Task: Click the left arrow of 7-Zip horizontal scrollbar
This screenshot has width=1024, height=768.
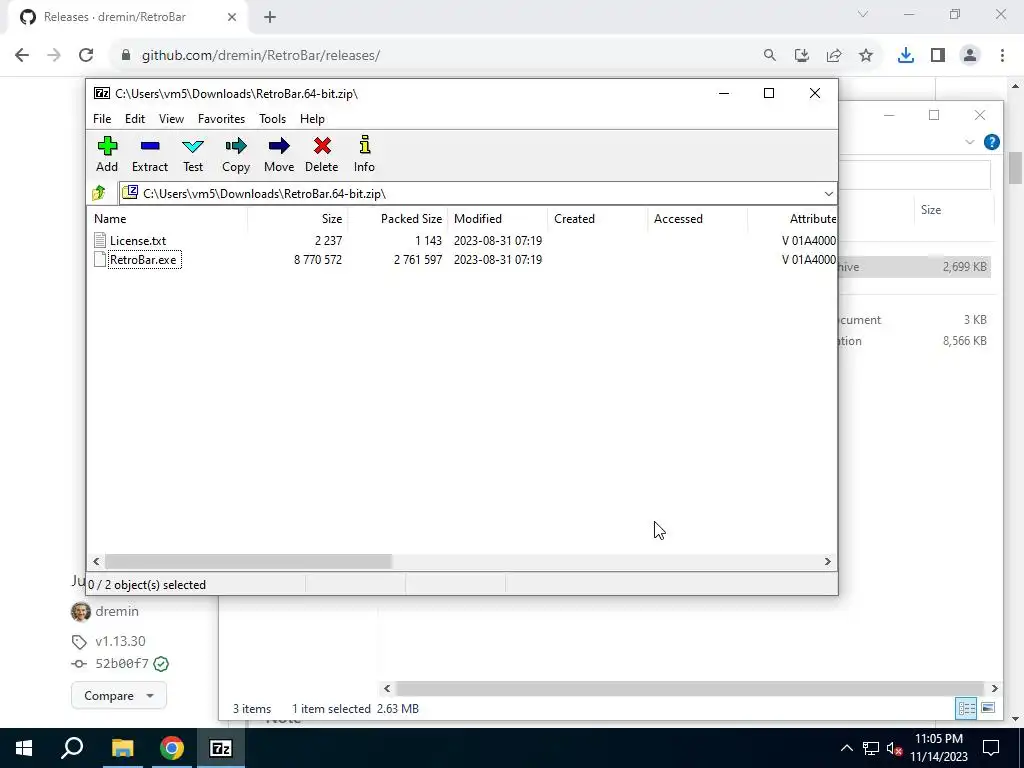Action: point(97,562)
